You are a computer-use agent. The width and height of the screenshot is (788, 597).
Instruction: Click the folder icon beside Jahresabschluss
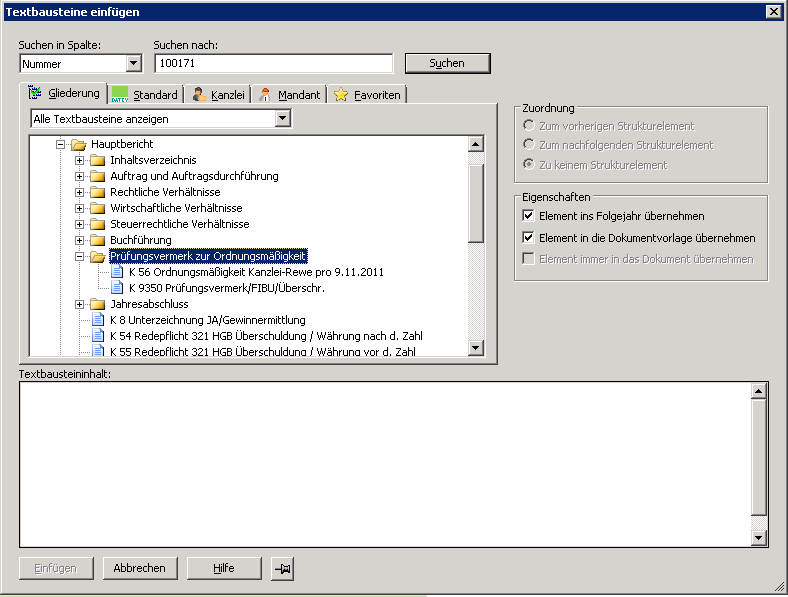click(98, 304)
